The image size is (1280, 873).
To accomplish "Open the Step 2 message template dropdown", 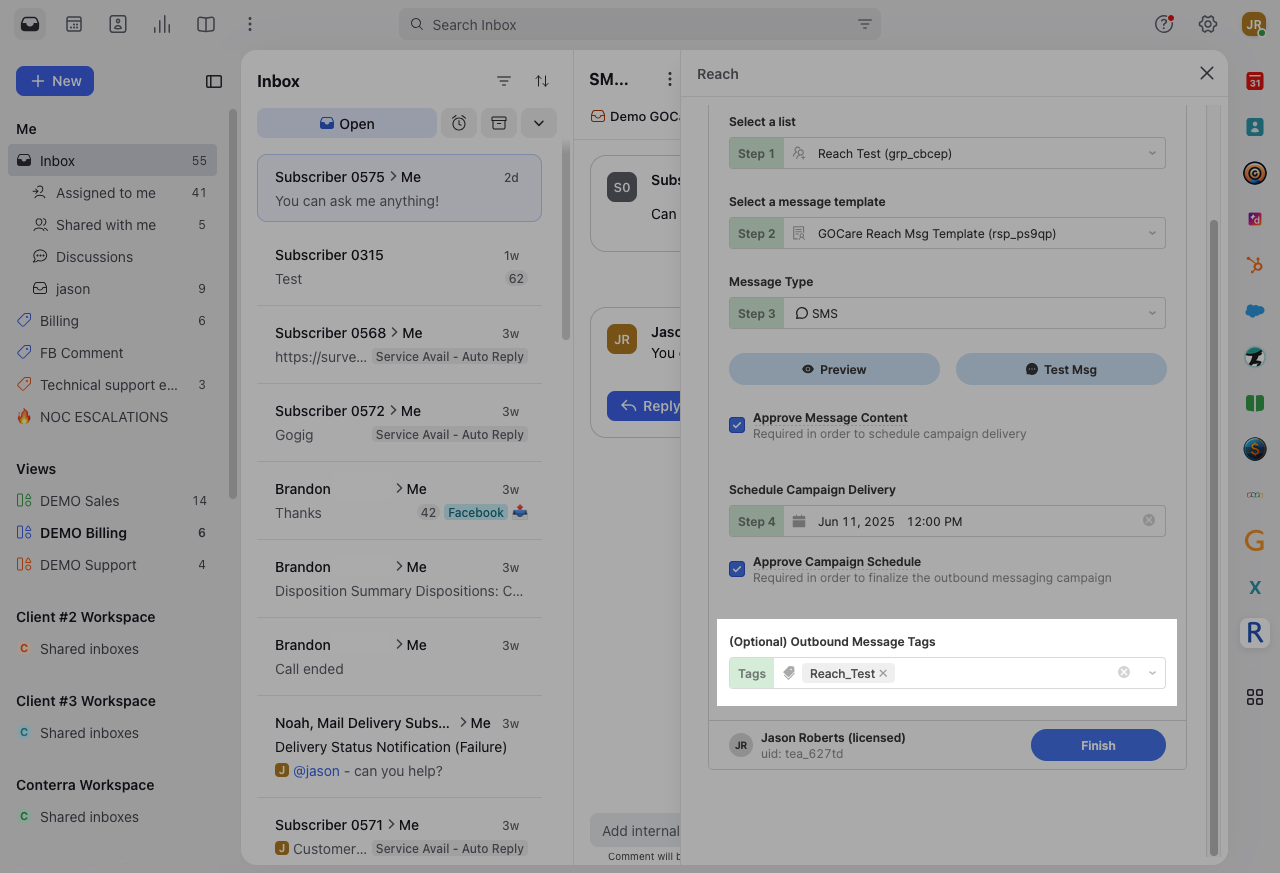I will pyautogui.click(x=947, y=233).
